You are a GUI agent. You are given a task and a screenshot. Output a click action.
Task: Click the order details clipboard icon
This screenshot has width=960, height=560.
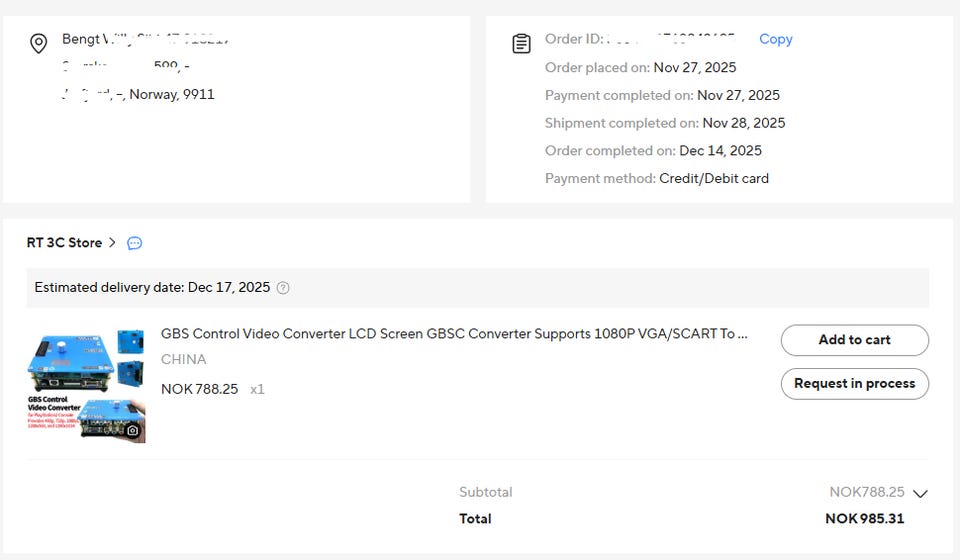[x=521, y=44]
